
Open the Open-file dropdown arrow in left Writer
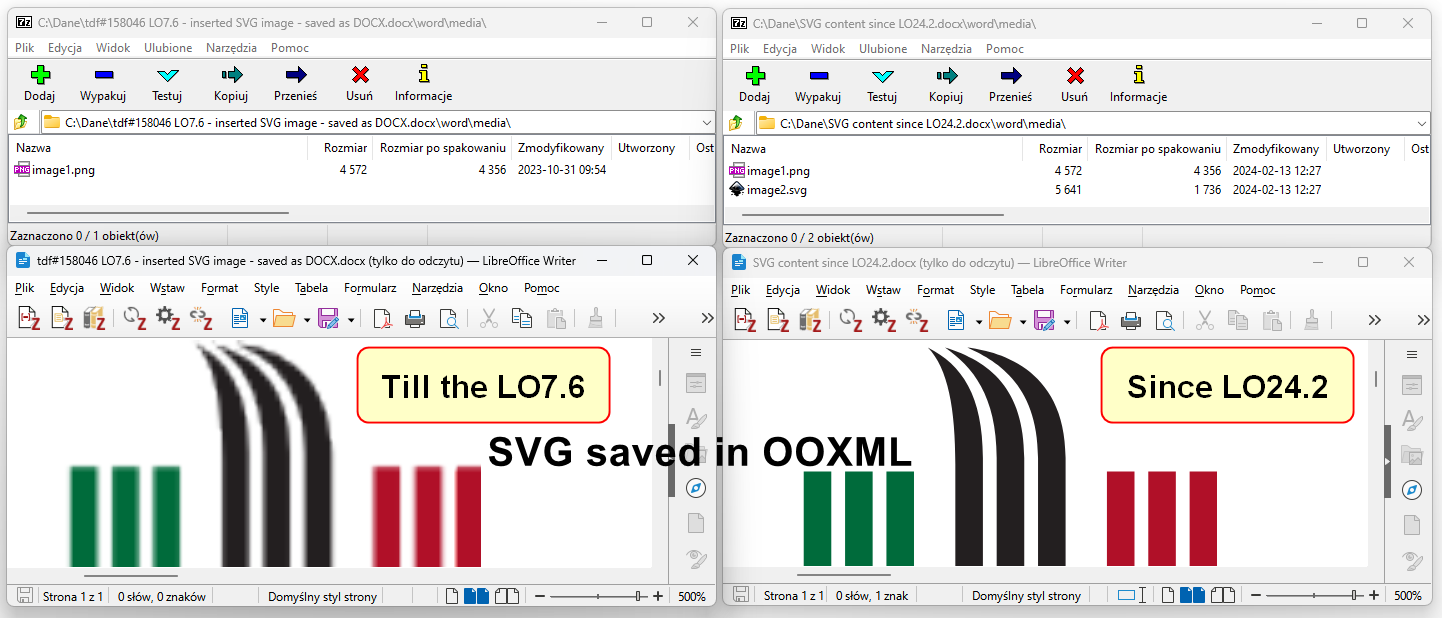coord(307,320)
